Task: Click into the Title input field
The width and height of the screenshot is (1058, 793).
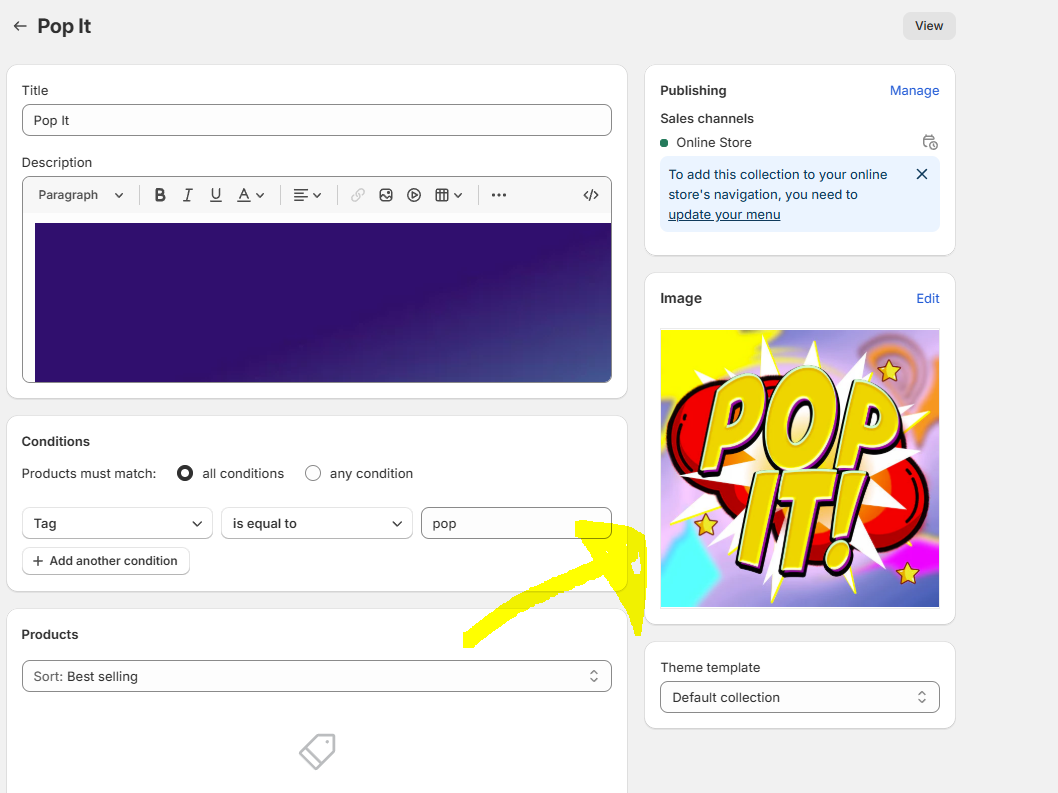Action: pyautogui.click(x=316, y=120)
